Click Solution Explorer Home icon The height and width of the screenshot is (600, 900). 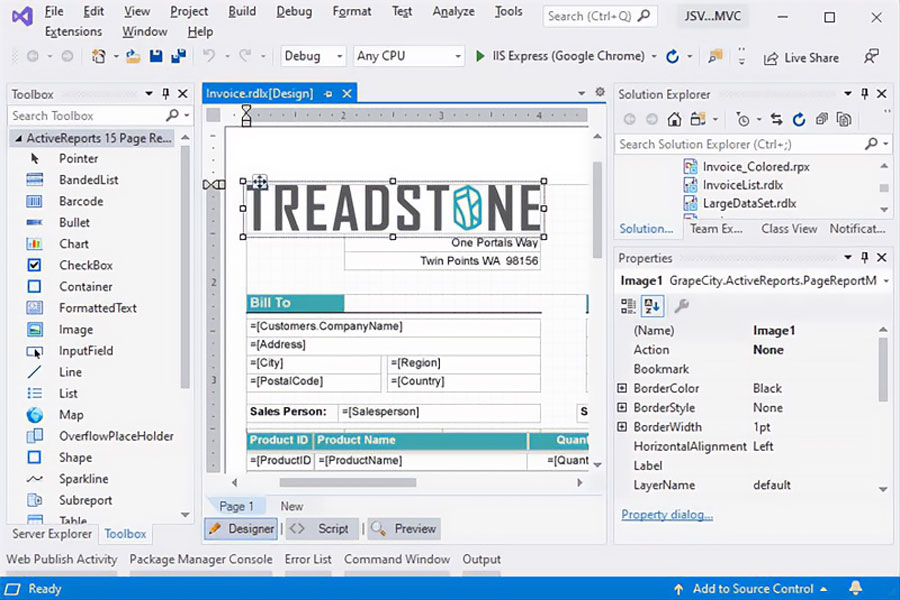[x=674, y=119]
